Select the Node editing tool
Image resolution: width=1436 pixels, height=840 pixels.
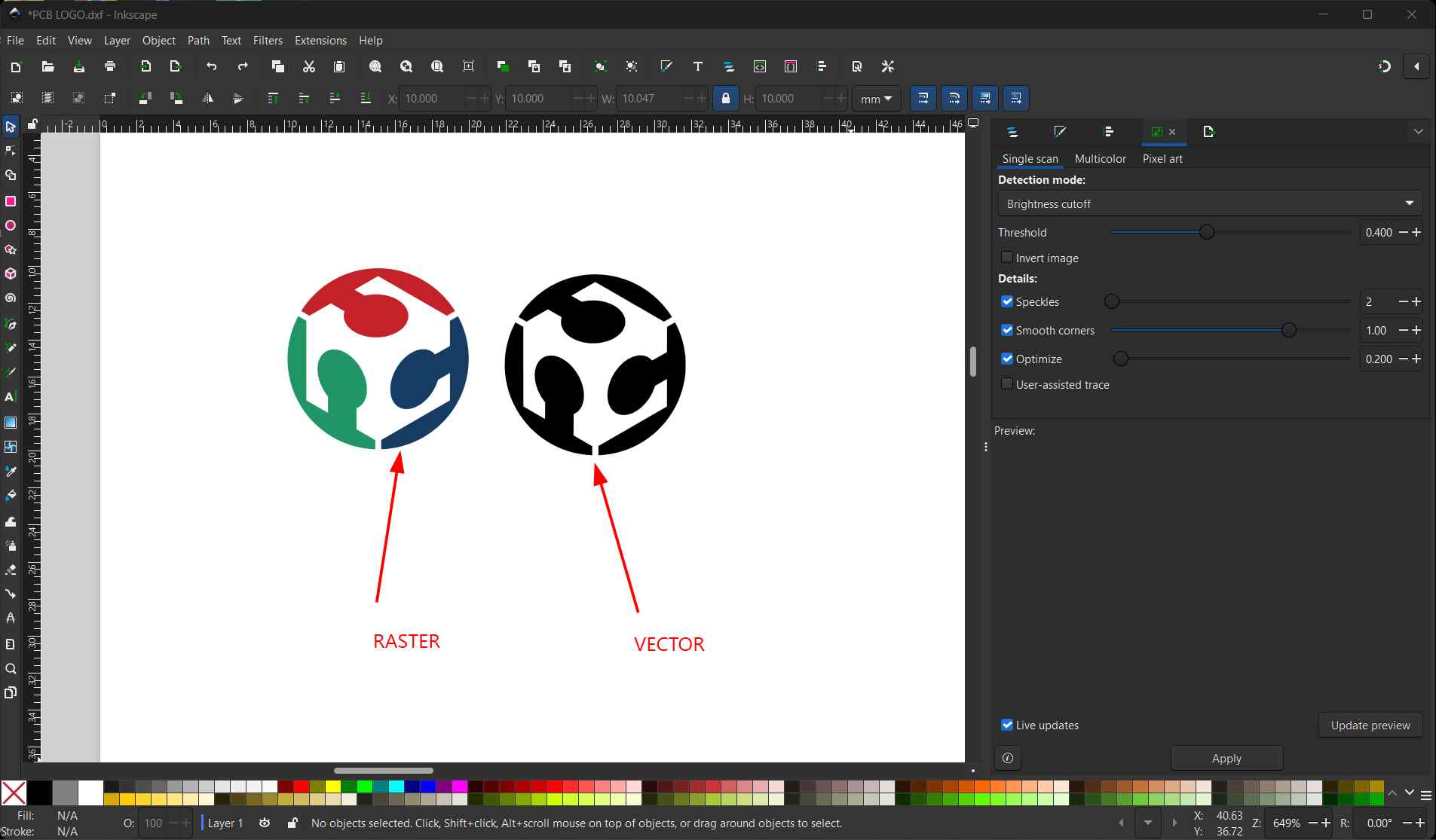pyautogui.click(x=11, y=151)
